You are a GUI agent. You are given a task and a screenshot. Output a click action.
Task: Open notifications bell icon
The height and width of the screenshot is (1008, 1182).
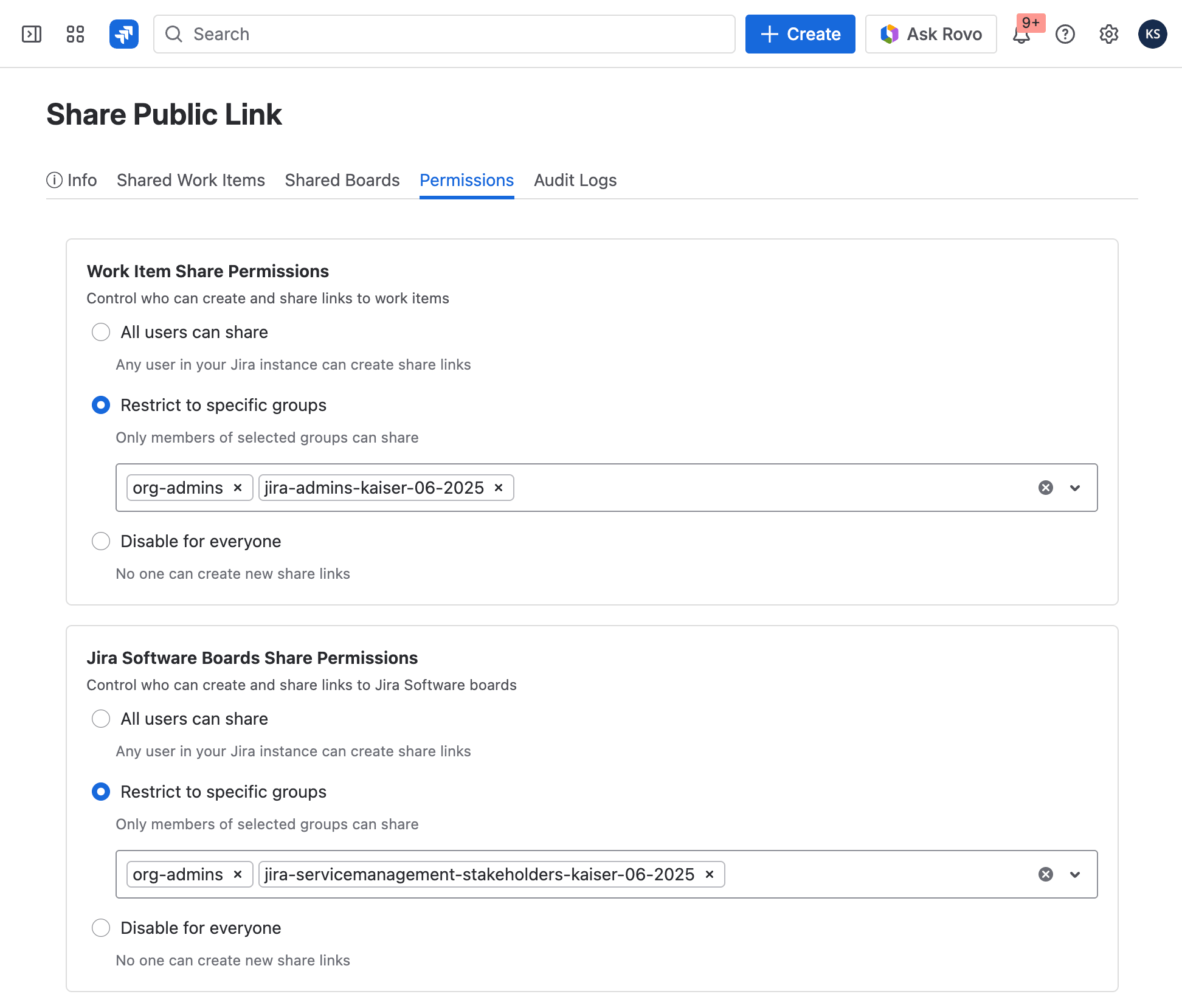point(1021,35)
